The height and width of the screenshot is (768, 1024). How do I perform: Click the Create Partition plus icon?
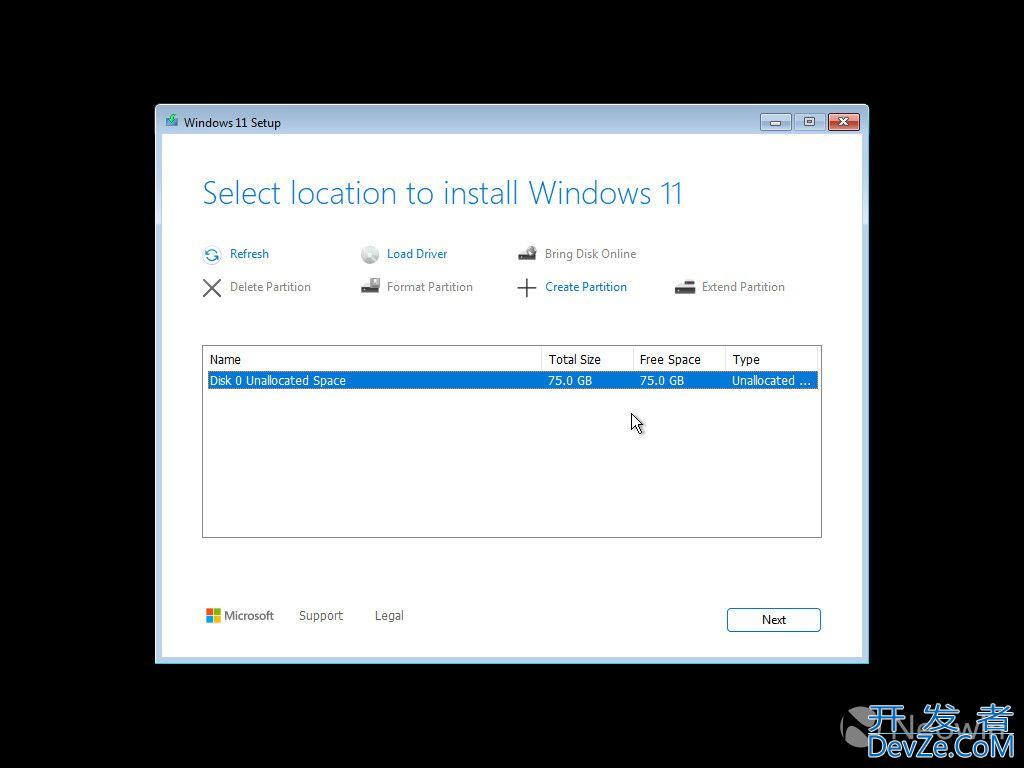pos(526,287)
